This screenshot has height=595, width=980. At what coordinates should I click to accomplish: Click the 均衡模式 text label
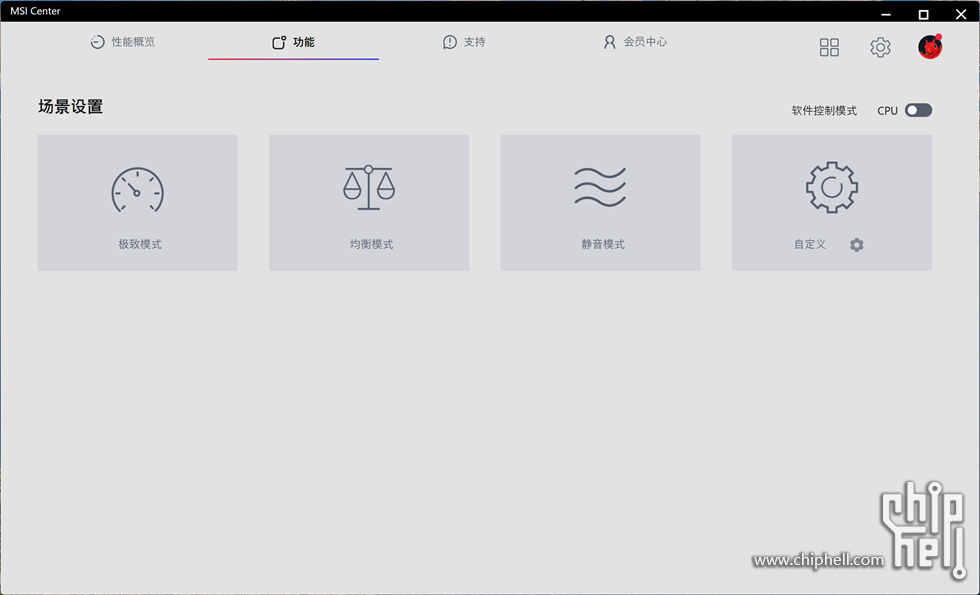(x=371, y=244)
